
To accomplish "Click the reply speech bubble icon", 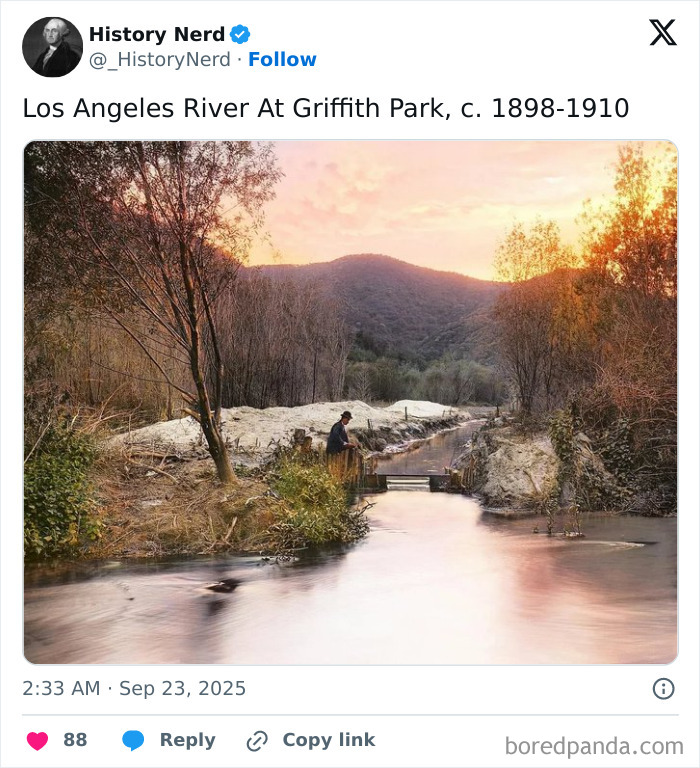I will [x=133, y=740].
